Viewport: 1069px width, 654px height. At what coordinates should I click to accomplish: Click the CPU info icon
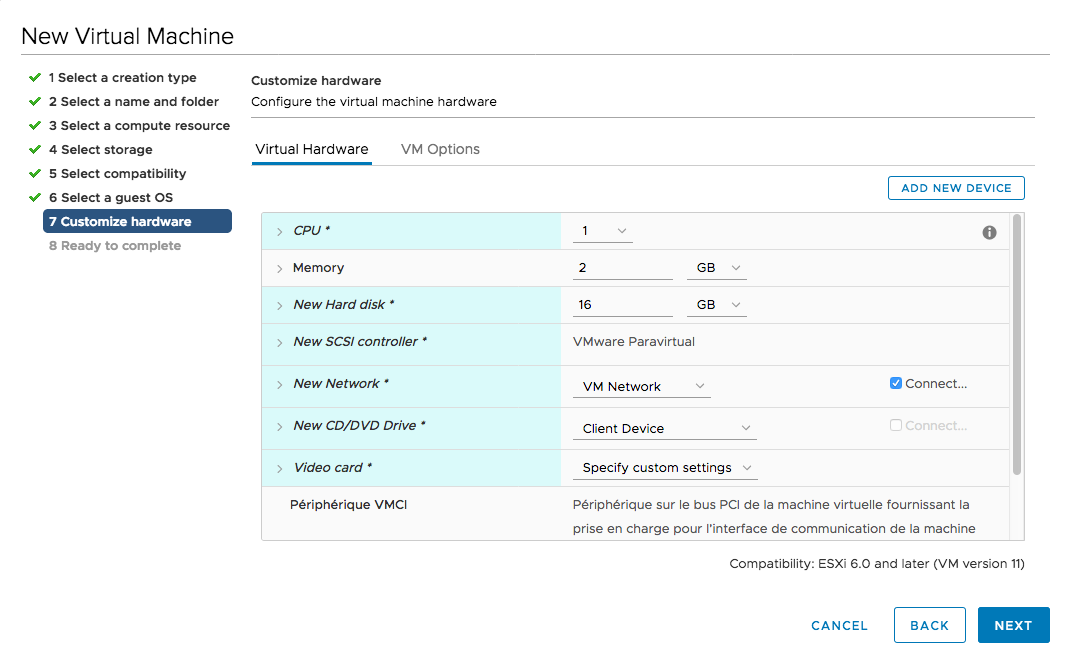click(989, 232)
